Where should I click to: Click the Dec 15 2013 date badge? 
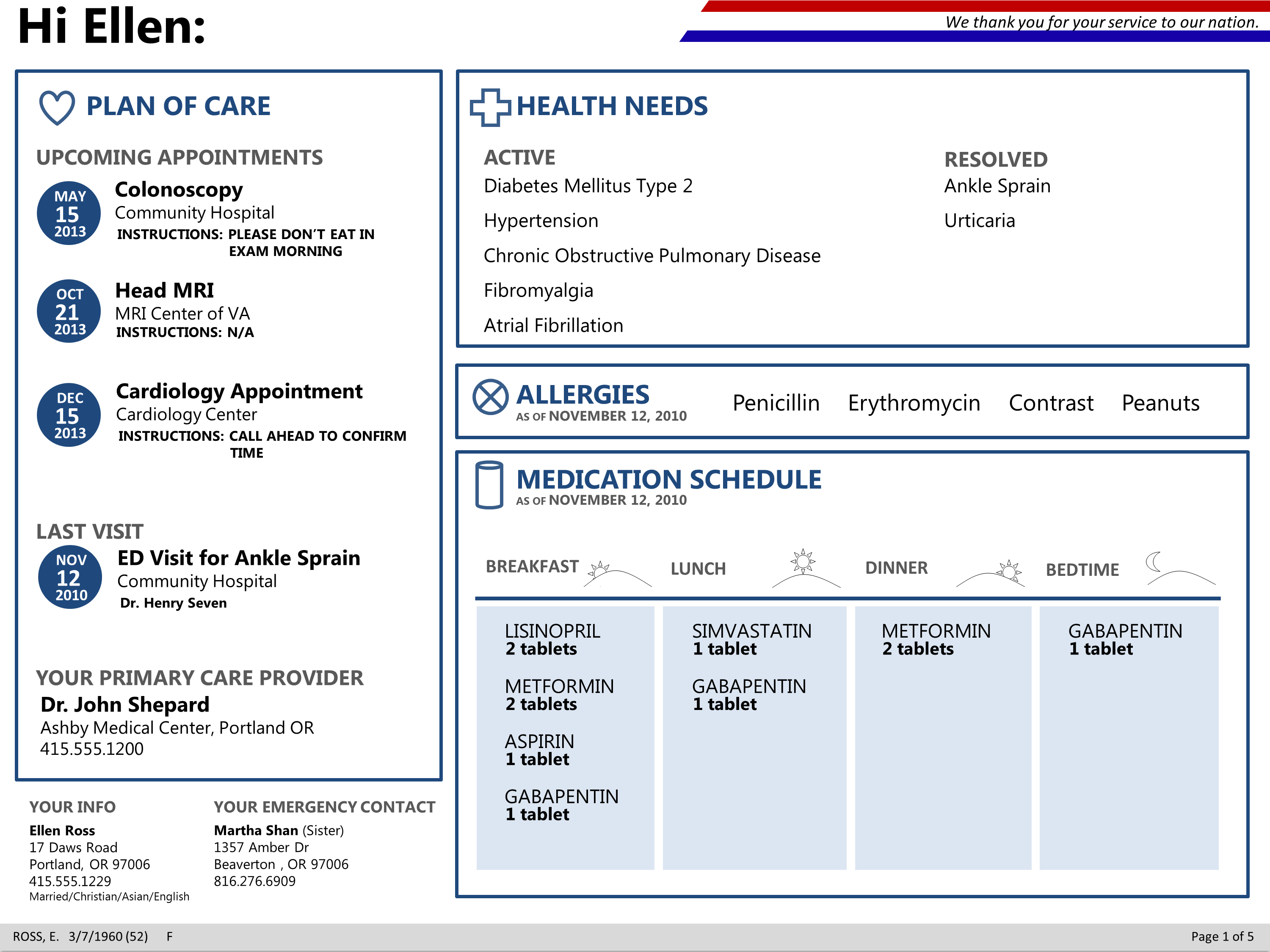coord(69,415)
